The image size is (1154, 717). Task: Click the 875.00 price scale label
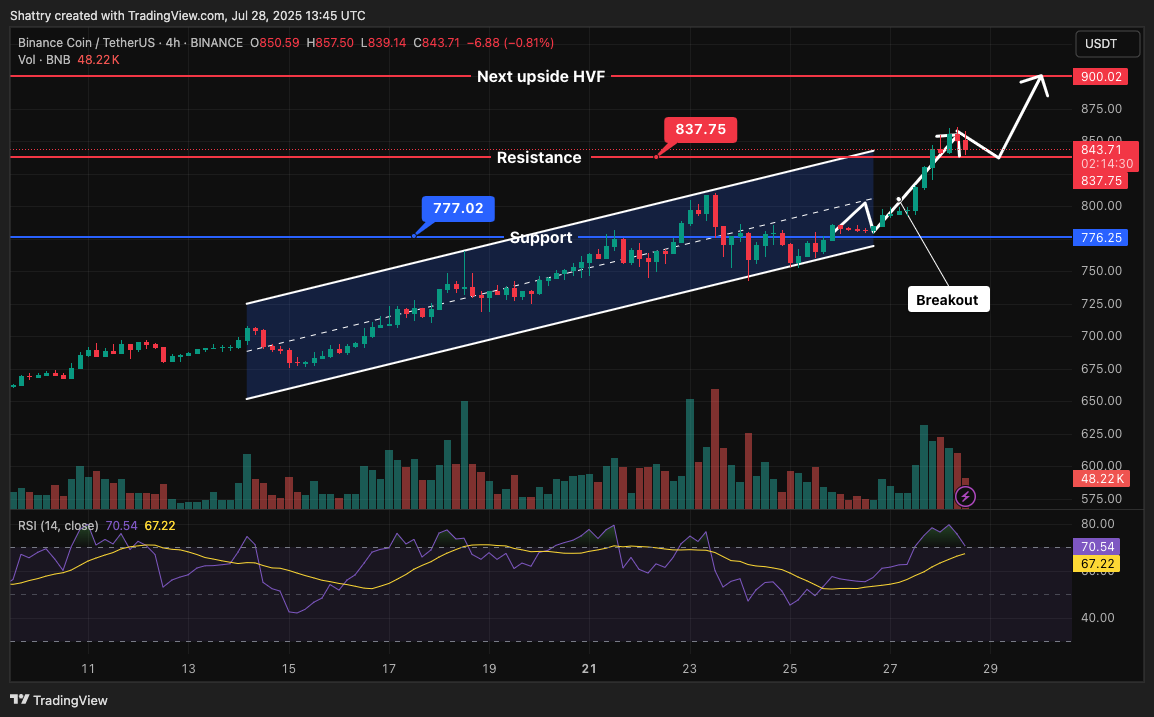pyautogui.click(x=1101, y=109)
